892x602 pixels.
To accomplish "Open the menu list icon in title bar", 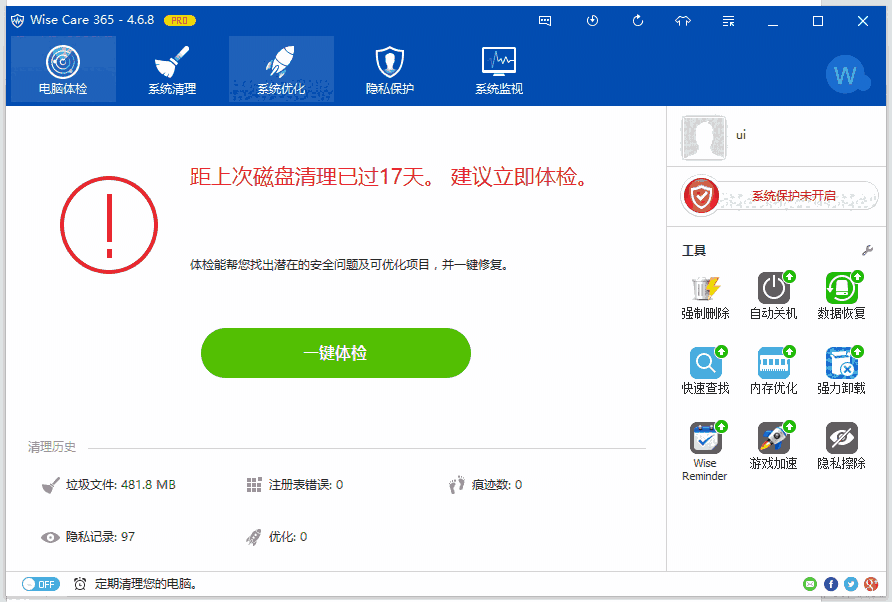I will click(x=728, y=21).
